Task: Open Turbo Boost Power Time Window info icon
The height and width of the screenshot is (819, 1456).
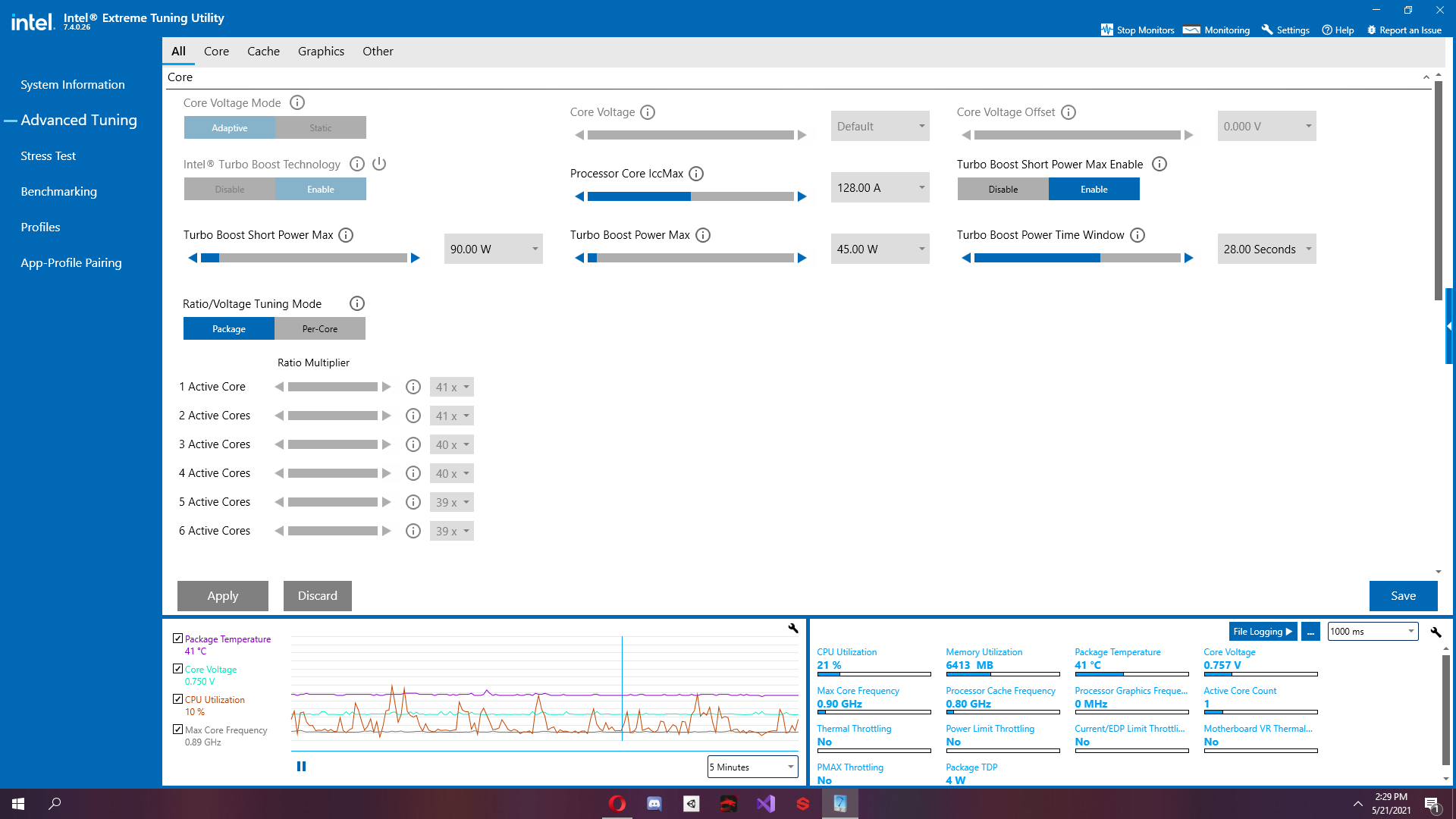Action: click(x=1137, y=235)
